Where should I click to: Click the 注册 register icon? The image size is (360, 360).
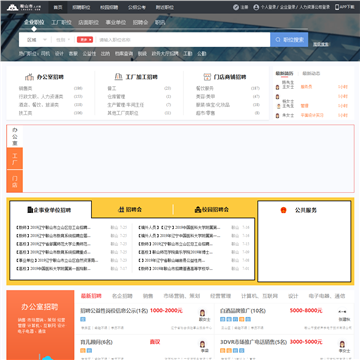[x=236, y=7]
